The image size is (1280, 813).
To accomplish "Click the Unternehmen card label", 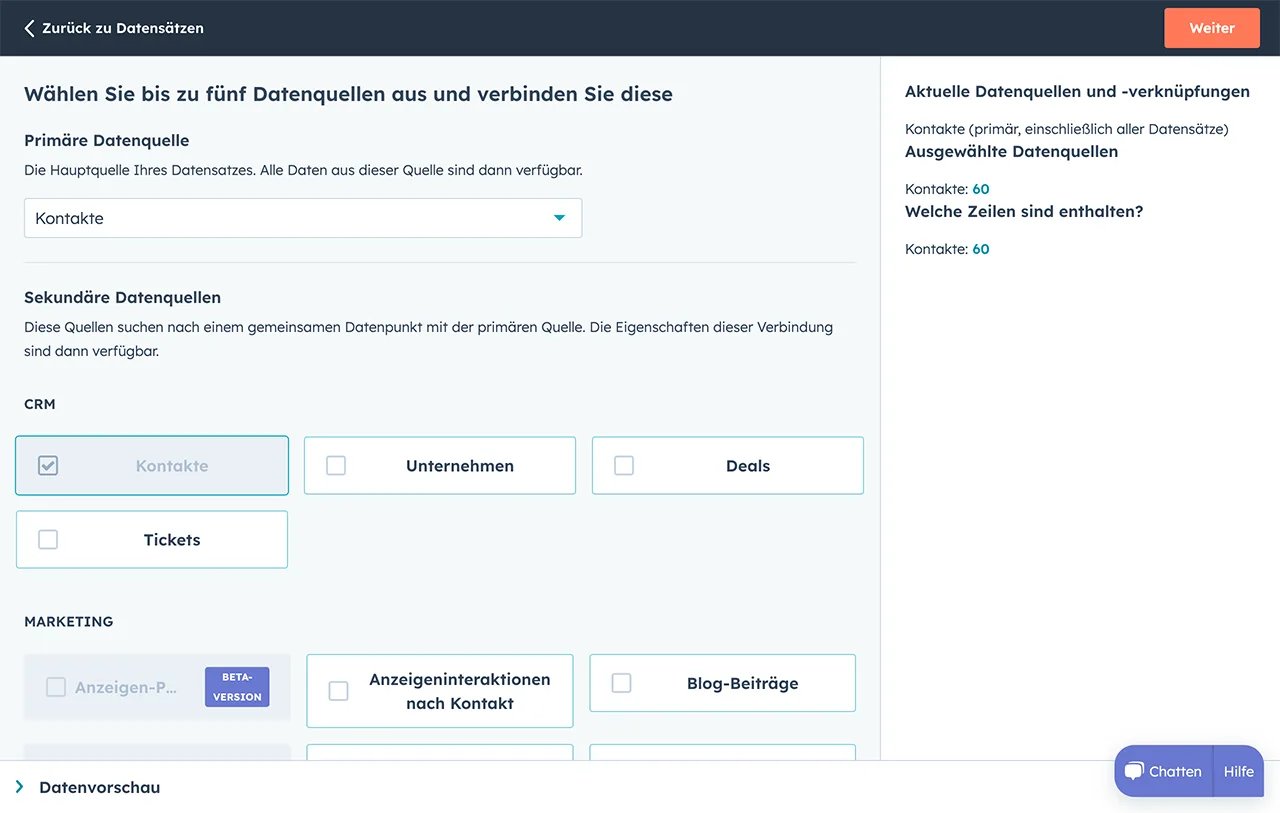I will [x=460, y=465].
